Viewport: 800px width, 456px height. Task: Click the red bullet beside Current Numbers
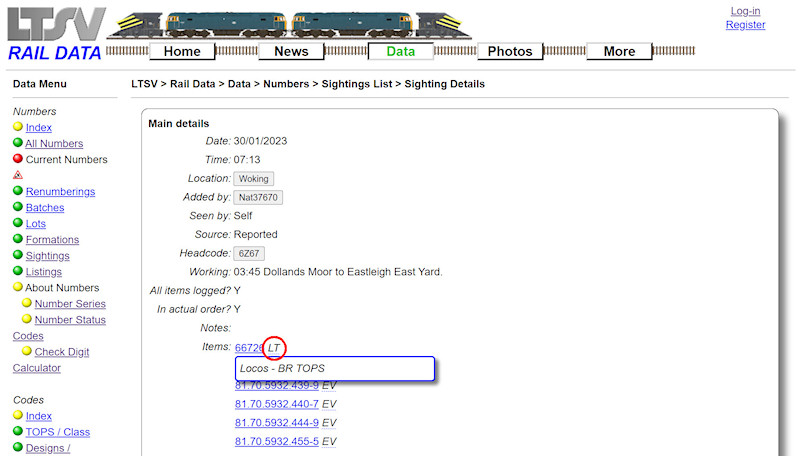[x=18, y=159]
